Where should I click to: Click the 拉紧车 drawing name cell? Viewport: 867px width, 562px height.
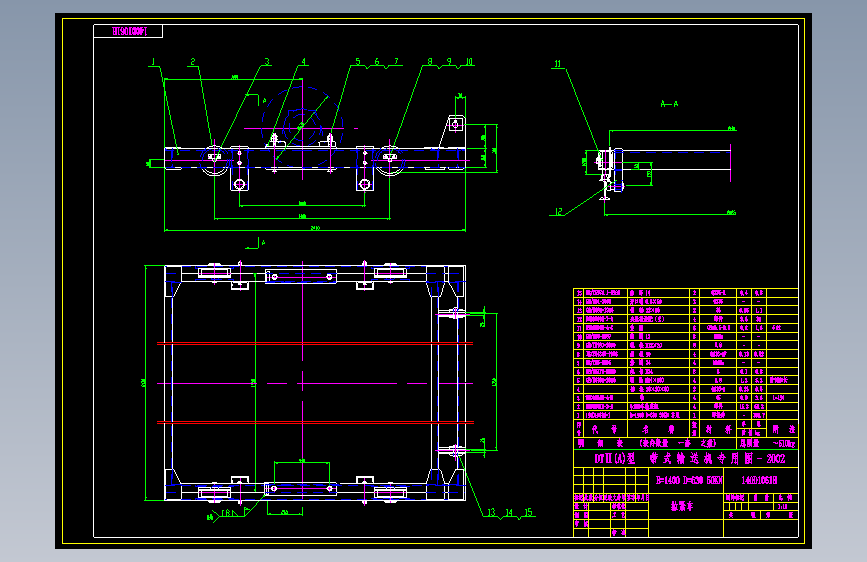pos(682,506)
